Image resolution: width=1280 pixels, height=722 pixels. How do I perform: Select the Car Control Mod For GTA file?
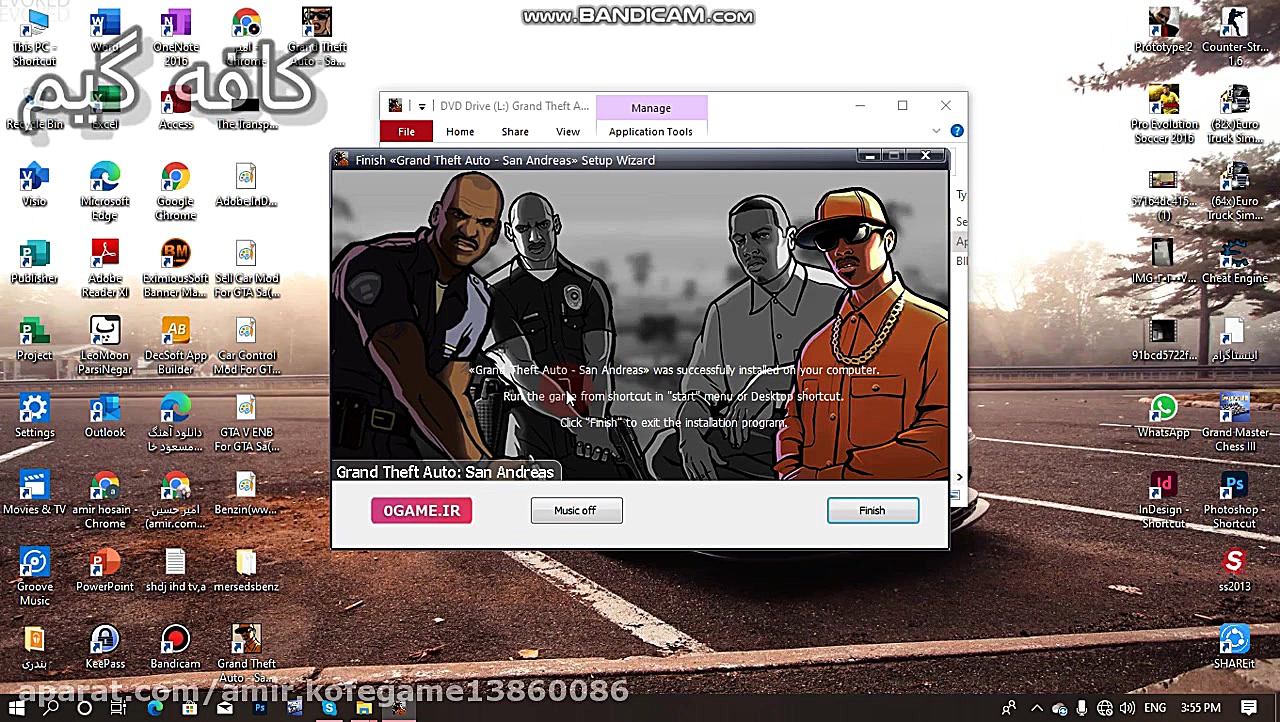click(x=246, y=346)
